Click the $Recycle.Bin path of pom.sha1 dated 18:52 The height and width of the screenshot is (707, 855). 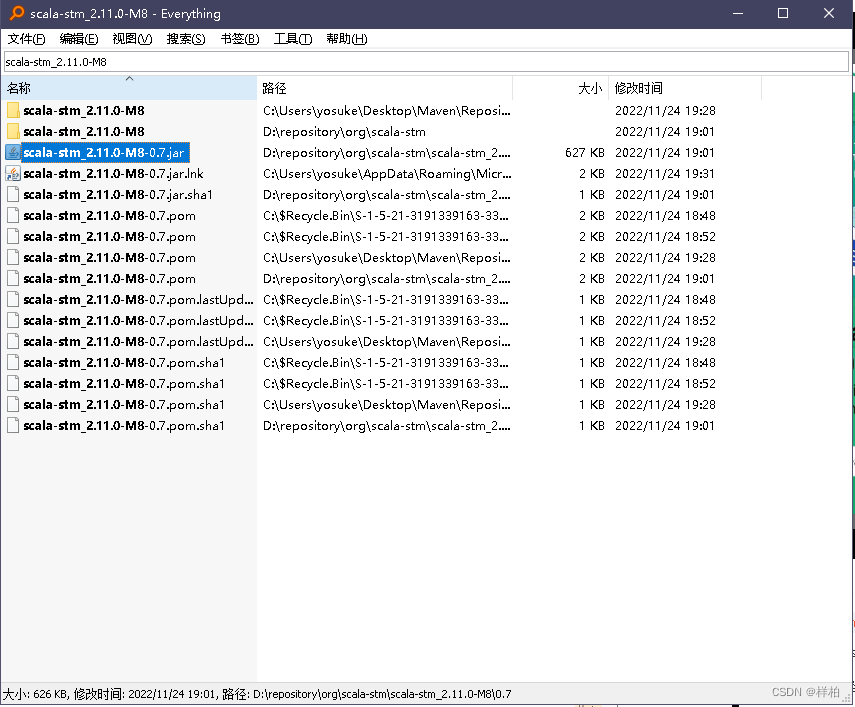386,383
